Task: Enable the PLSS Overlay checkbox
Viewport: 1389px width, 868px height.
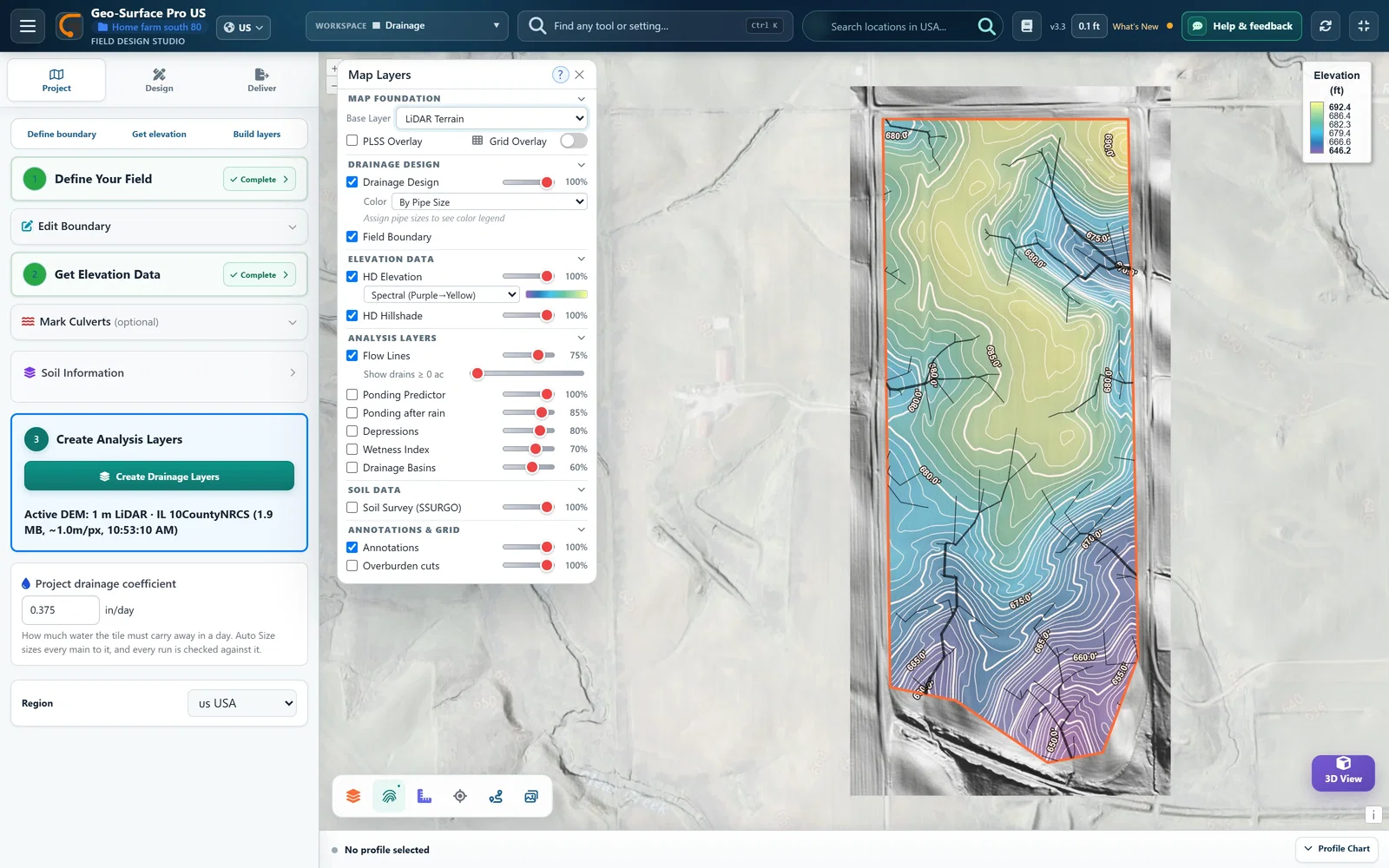Action: (352, 141)
